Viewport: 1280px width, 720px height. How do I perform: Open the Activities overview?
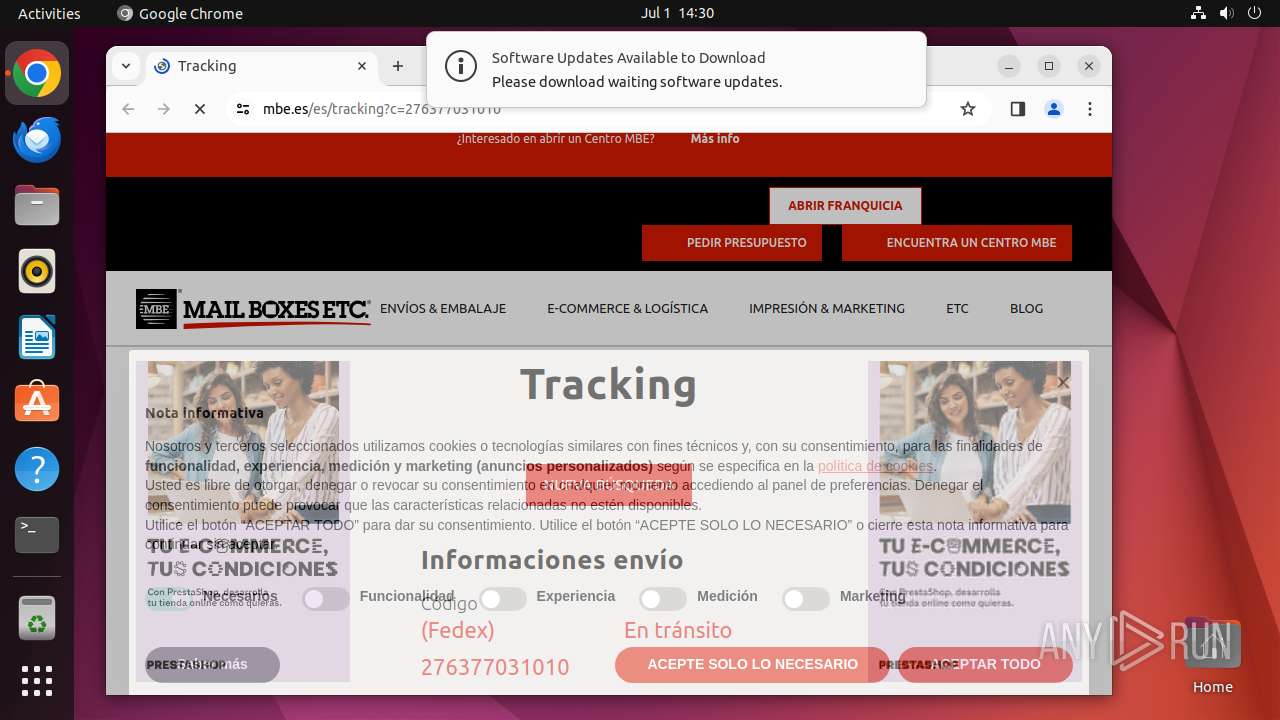click(x=49, y=13)
